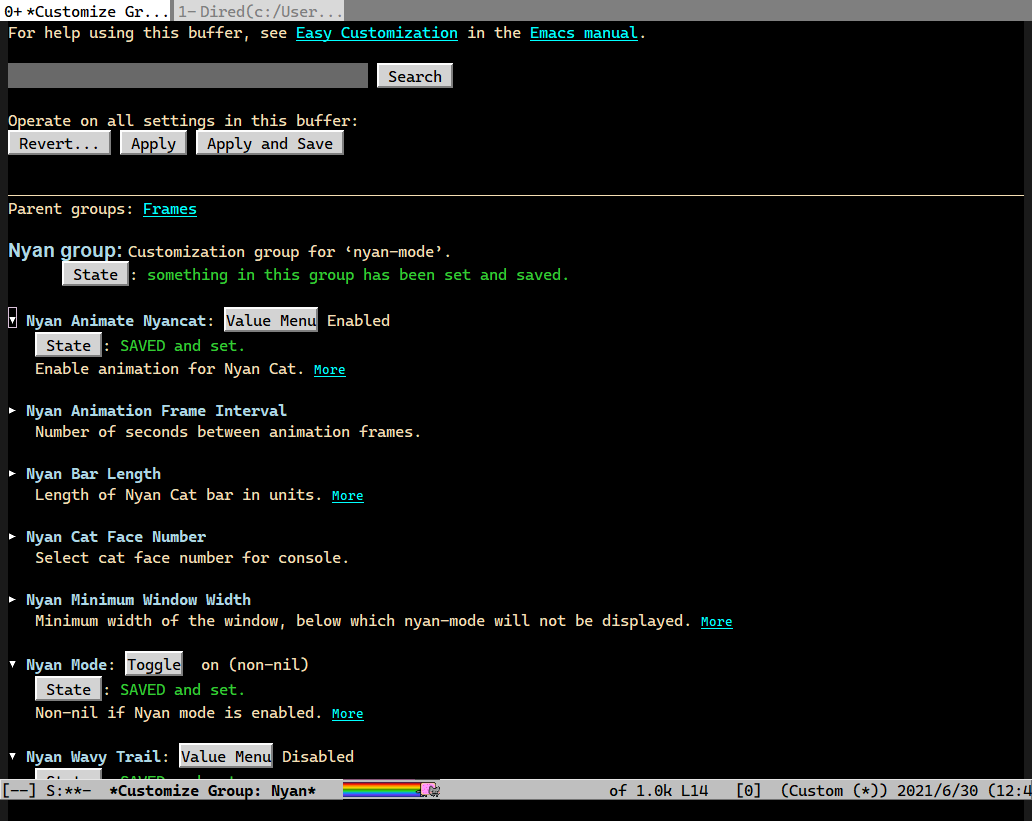Screen dimensions: 1032x821
Task: Click the 2021/6/30 date in mode line
Action: coord(937,791)
